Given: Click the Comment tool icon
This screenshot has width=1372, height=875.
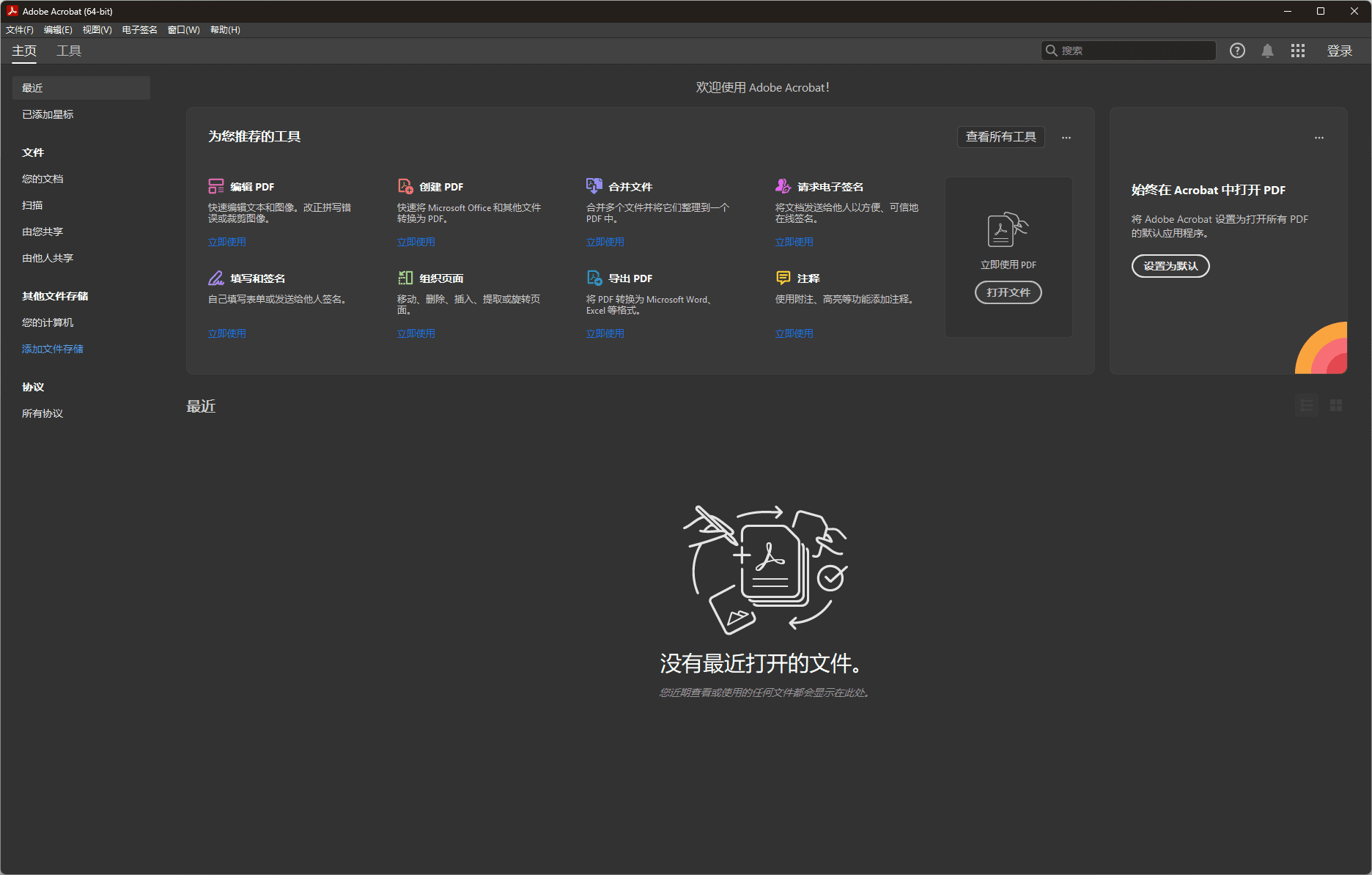Looking at the screenshot, I should tap(783, 278).
